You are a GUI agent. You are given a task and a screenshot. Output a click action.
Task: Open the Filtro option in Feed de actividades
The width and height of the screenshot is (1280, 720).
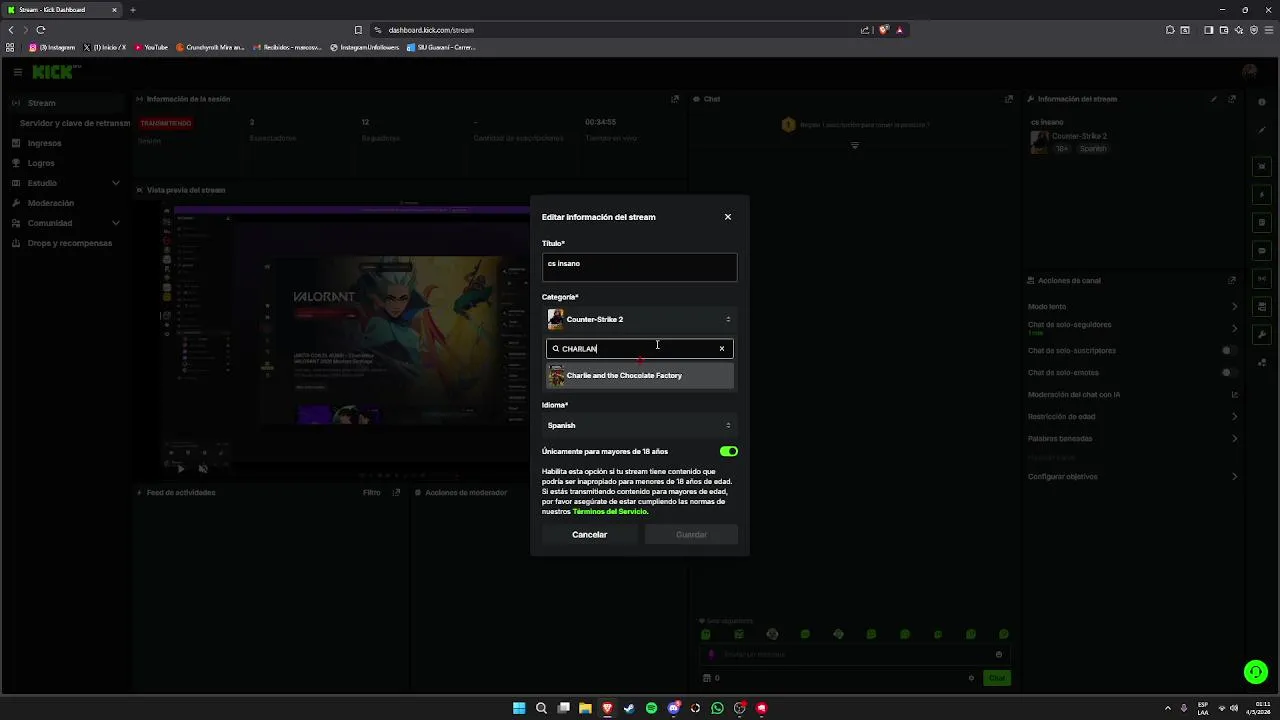(x=371, y=492)
